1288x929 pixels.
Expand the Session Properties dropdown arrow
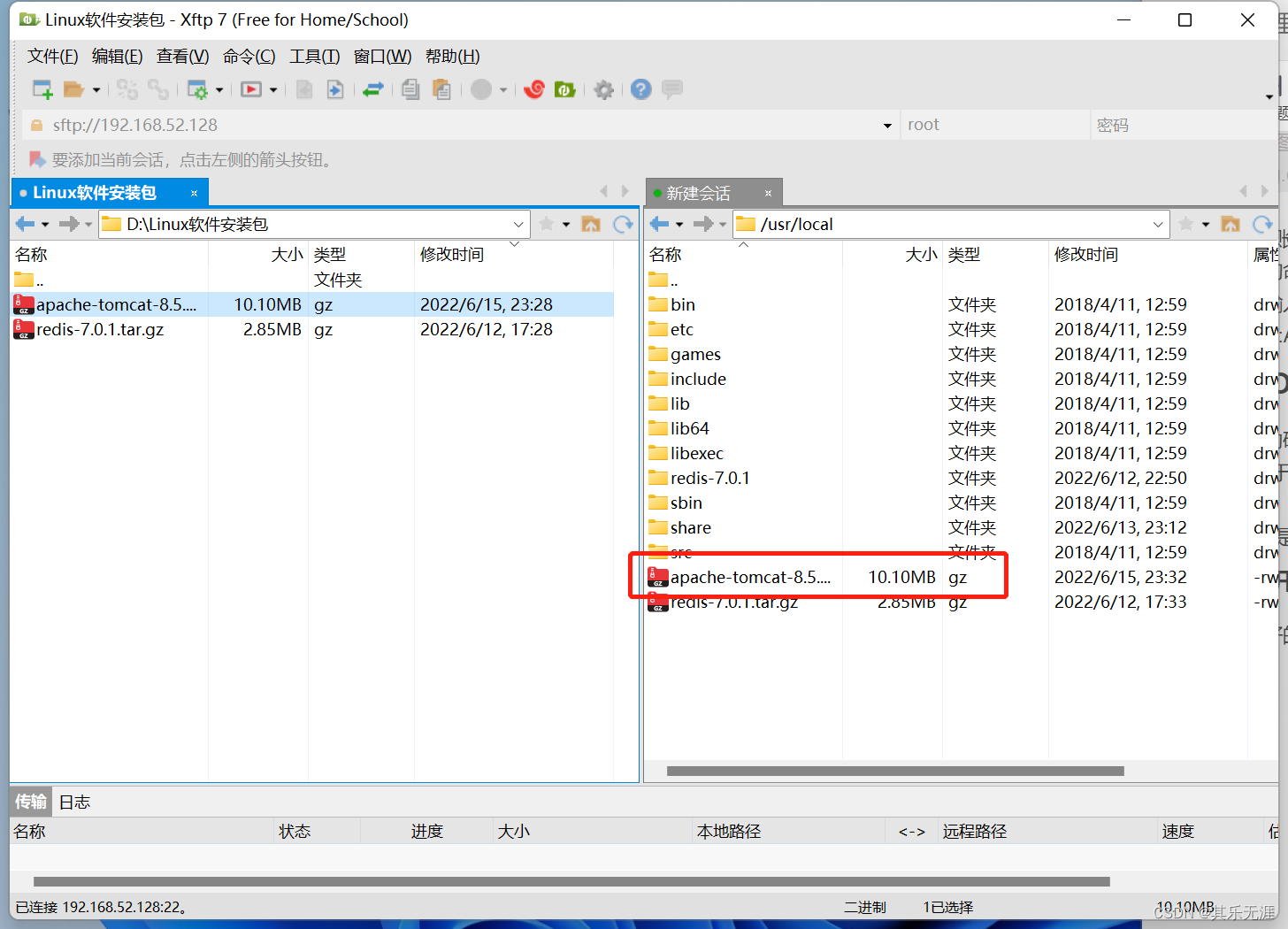coord(219,89)
